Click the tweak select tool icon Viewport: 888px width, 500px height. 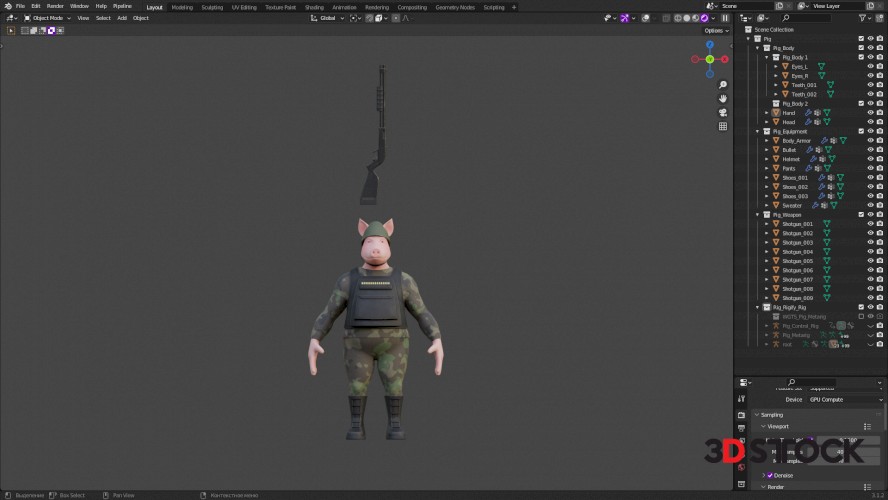pos(11,31)
